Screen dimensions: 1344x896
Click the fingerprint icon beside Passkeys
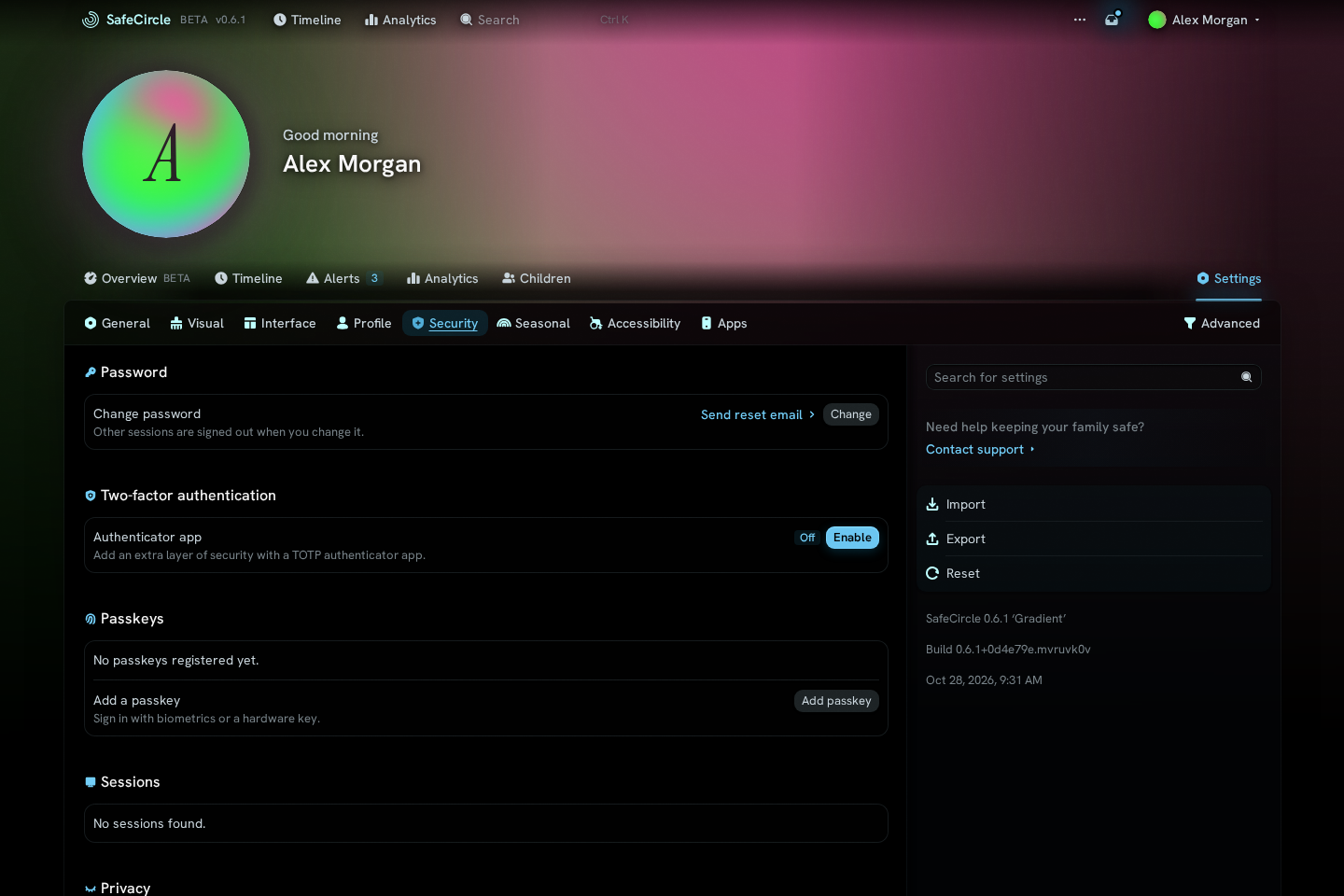click(x=91, y=619)
